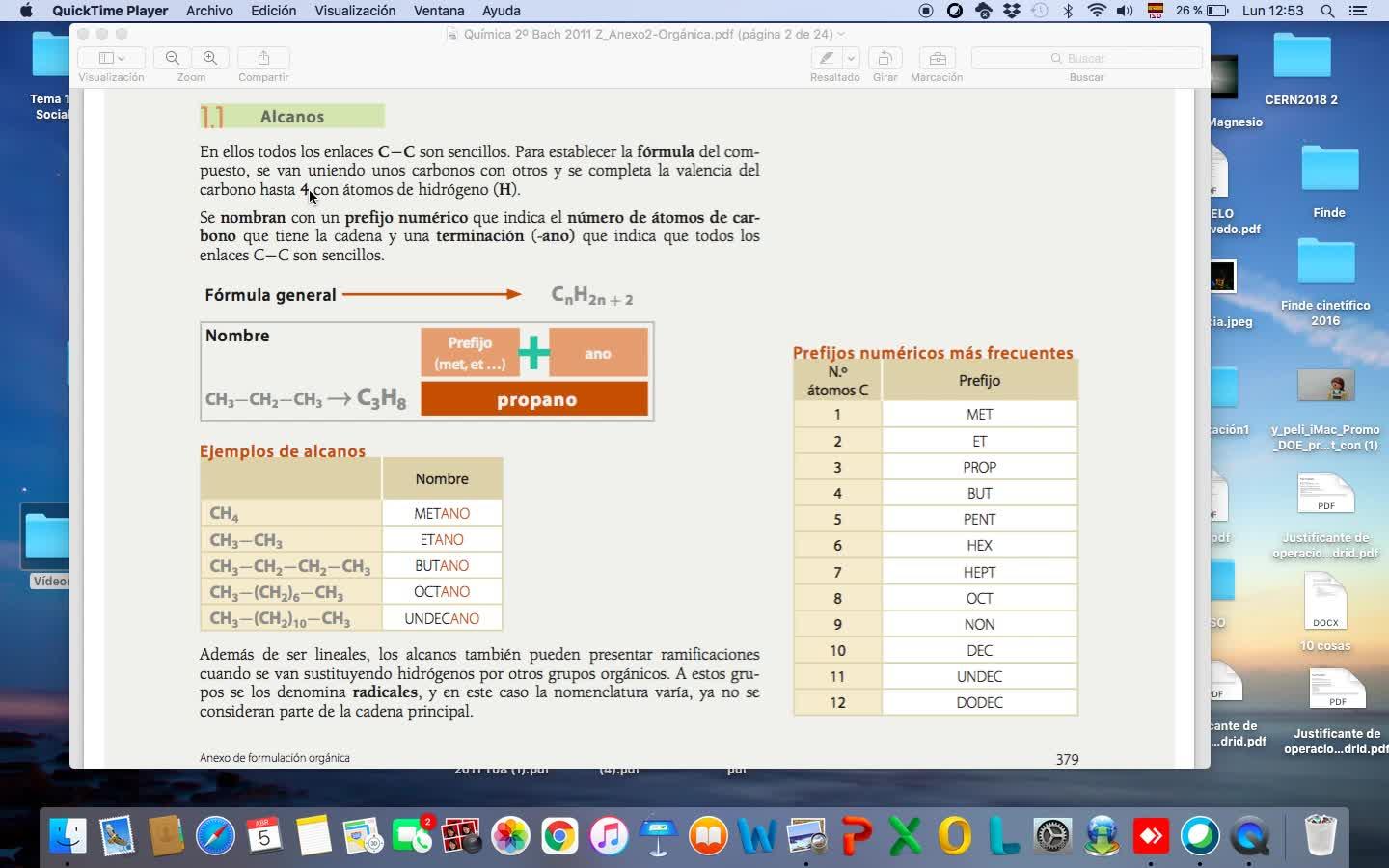This screenshot has width=1389, height=868.
Task: Open the Compartir share button
Action: pos(263,58)
